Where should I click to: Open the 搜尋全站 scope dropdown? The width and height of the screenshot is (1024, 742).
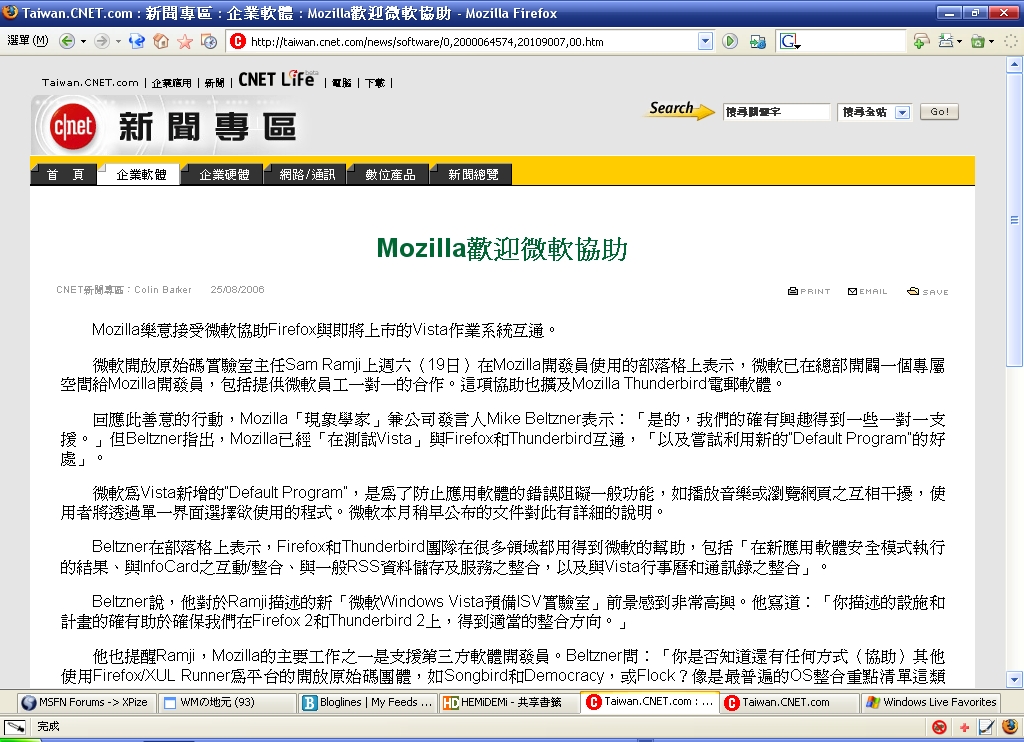point(902,112)
